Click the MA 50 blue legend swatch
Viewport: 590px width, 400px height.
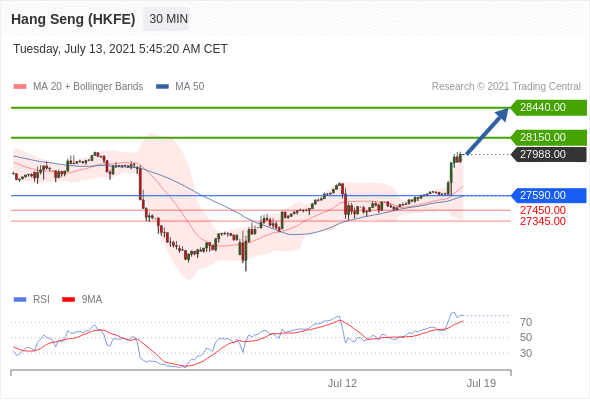click(162, 87)
